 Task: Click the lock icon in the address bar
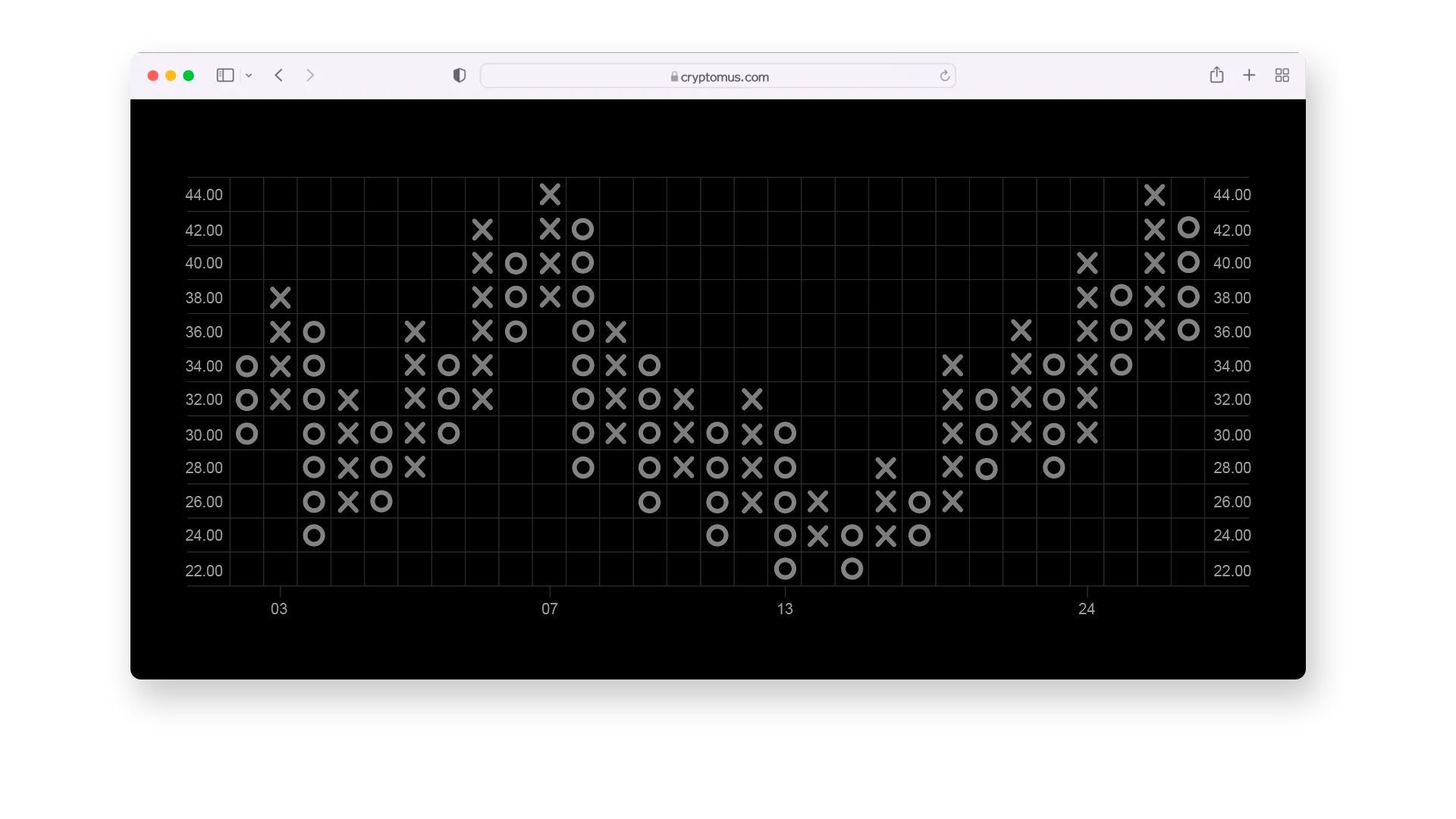pyautogui.click(x=674, y=77)
